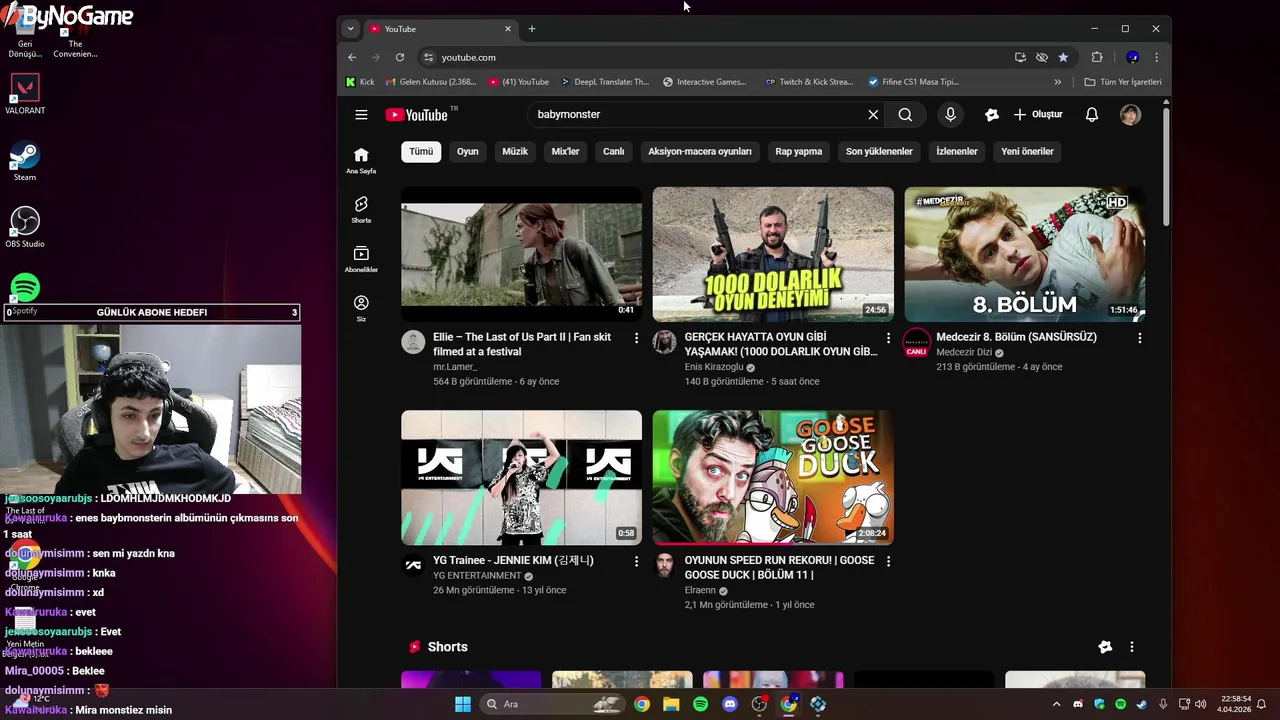Viewport: 1280px width, 720px height.
Task: Go back in Chrome
Action: 352,57
